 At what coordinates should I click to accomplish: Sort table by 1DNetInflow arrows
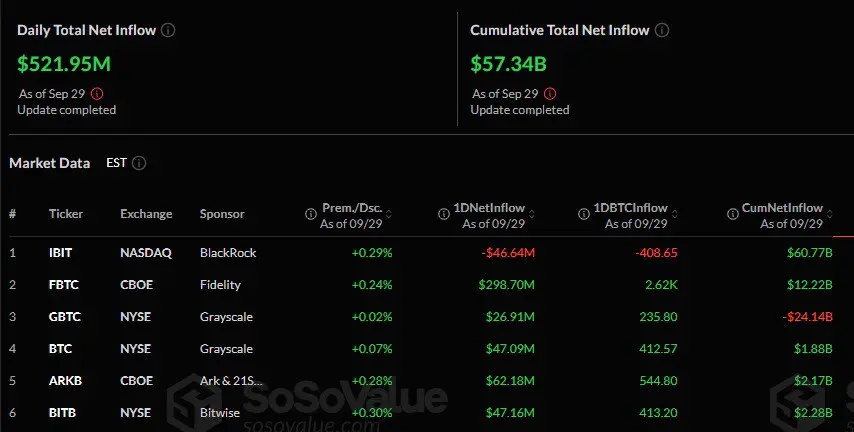(532, 214)
